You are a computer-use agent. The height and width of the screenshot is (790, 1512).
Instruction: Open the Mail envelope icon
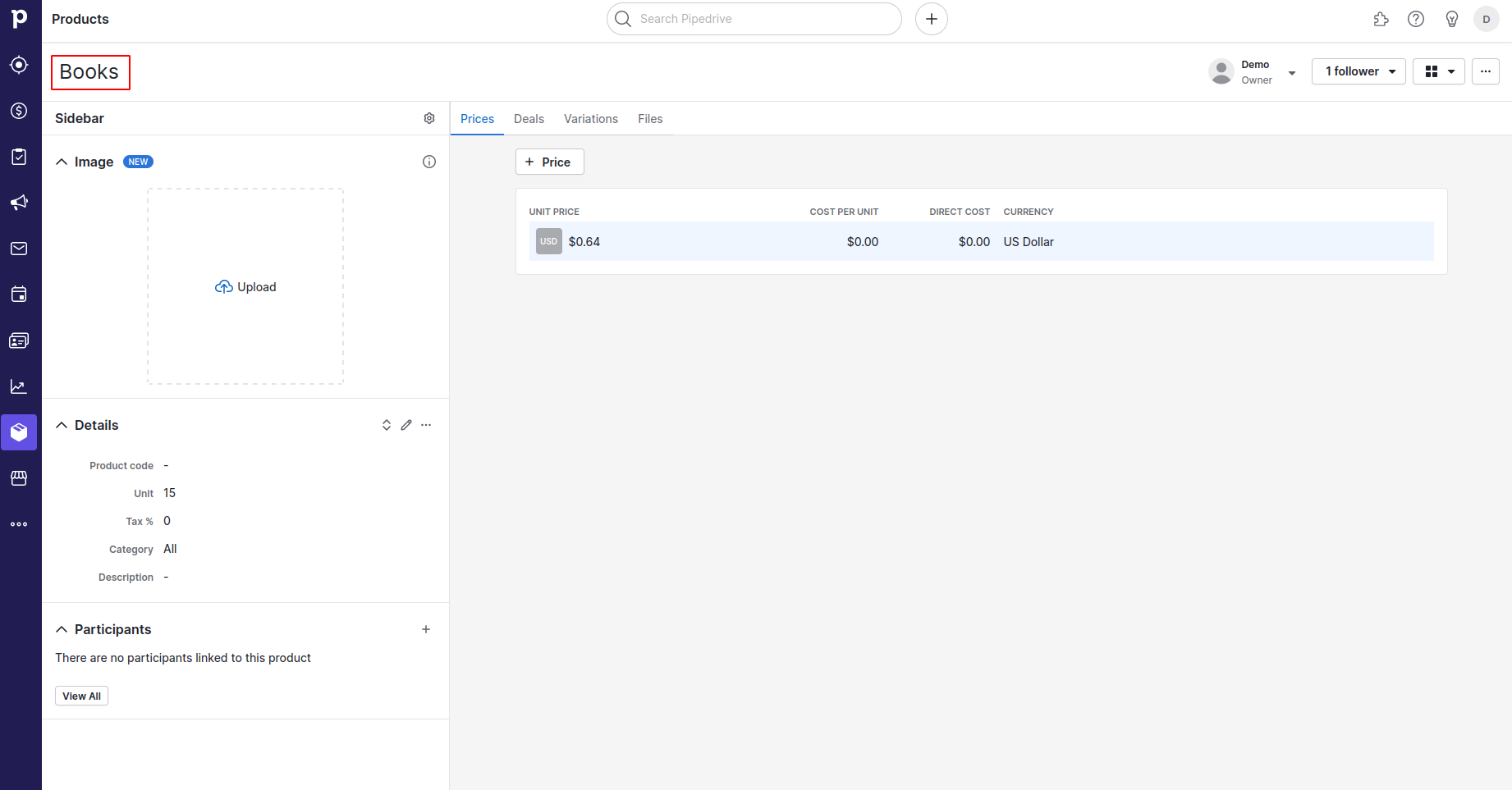tap(19, 249)
